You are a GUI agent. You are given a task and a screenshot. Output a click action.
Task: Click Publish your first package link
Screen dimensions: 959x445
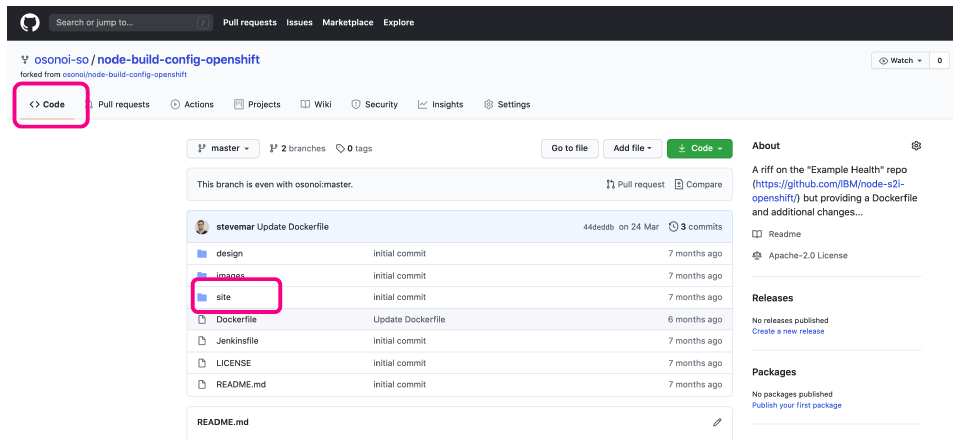click(797, 405)
